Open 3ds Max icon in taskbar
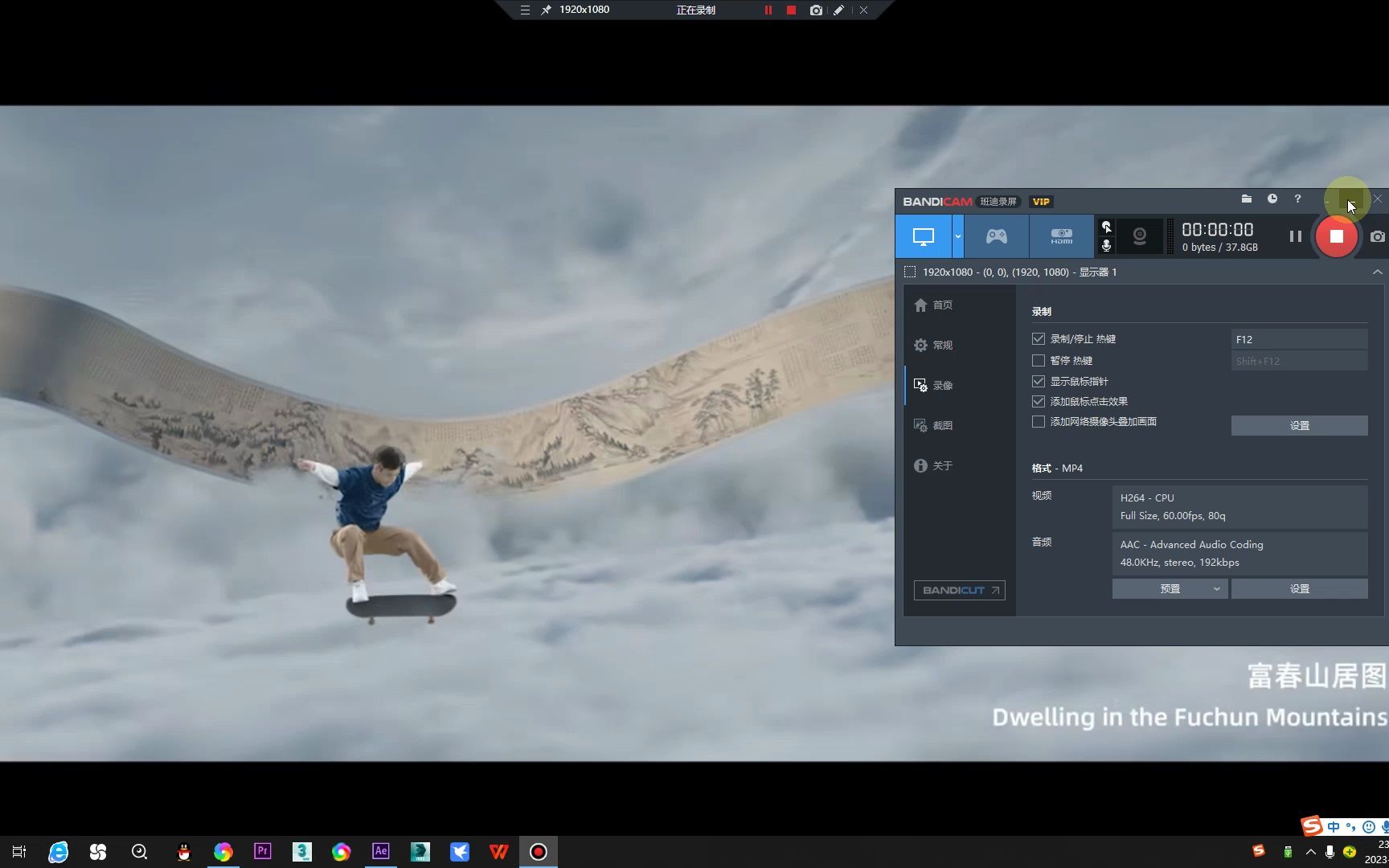This screenshot has height=868, width=1389. [x=302, y=852]
